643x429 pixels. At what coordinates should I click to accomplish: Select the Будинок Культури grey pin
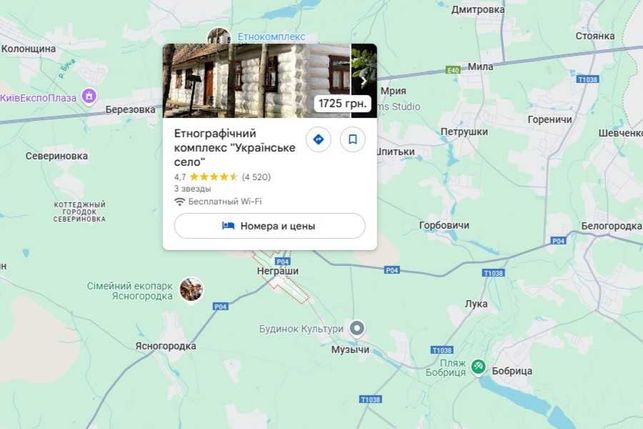357,329
